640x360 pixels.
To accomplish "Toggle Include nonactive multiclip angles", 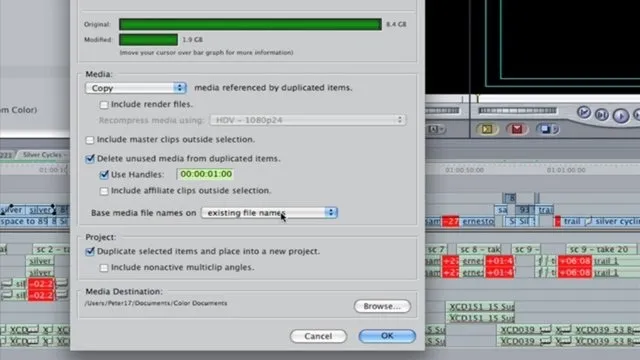I will pyautogui.click(x=104, y=268).
